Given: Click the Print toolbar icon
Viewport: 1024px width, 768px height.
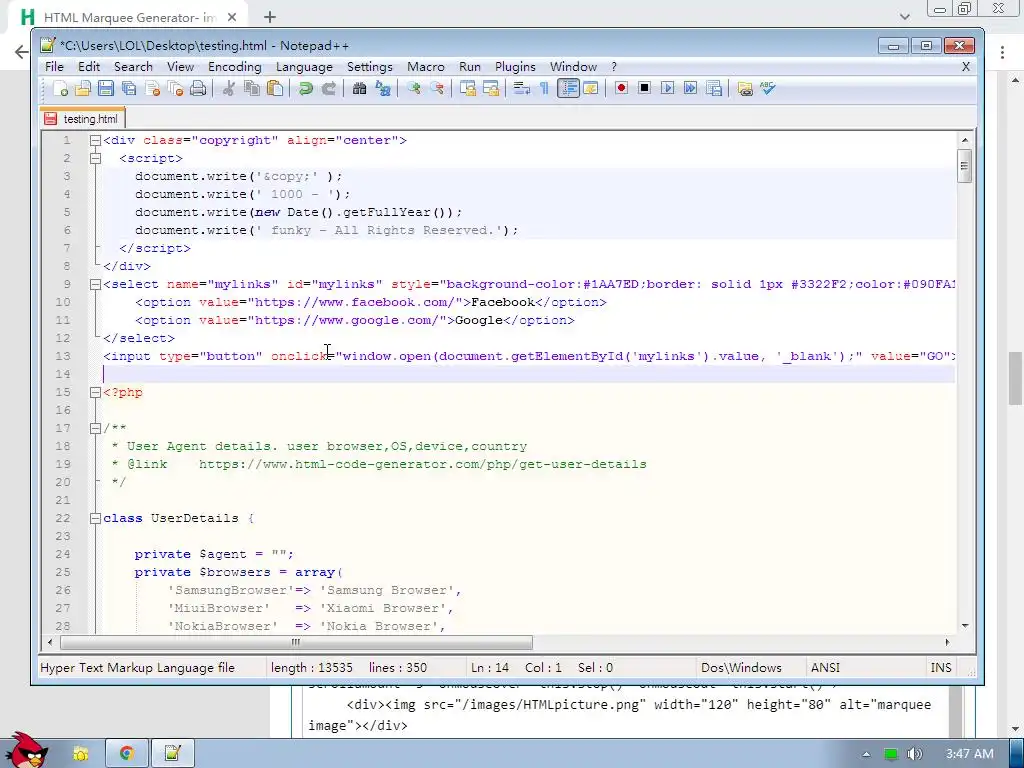Looking at the screenshot, I should [x=198, y=89].
